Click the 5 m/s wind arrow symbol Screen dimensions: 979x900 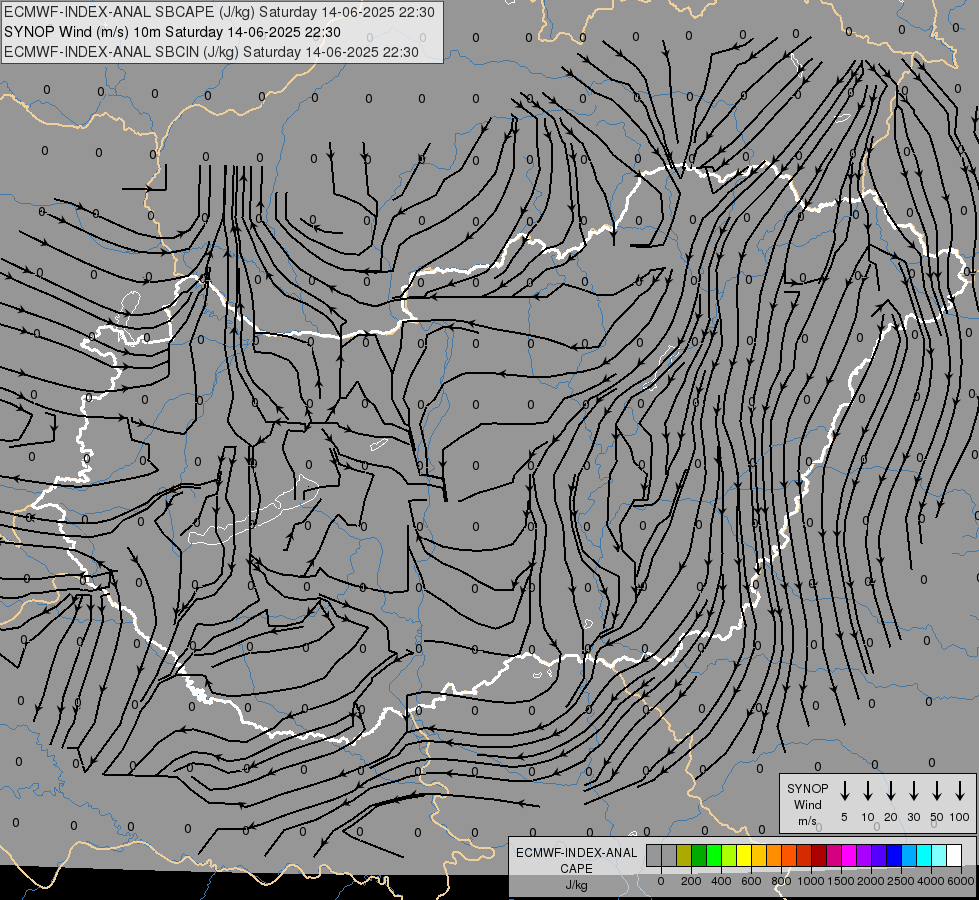click(845, 791)
